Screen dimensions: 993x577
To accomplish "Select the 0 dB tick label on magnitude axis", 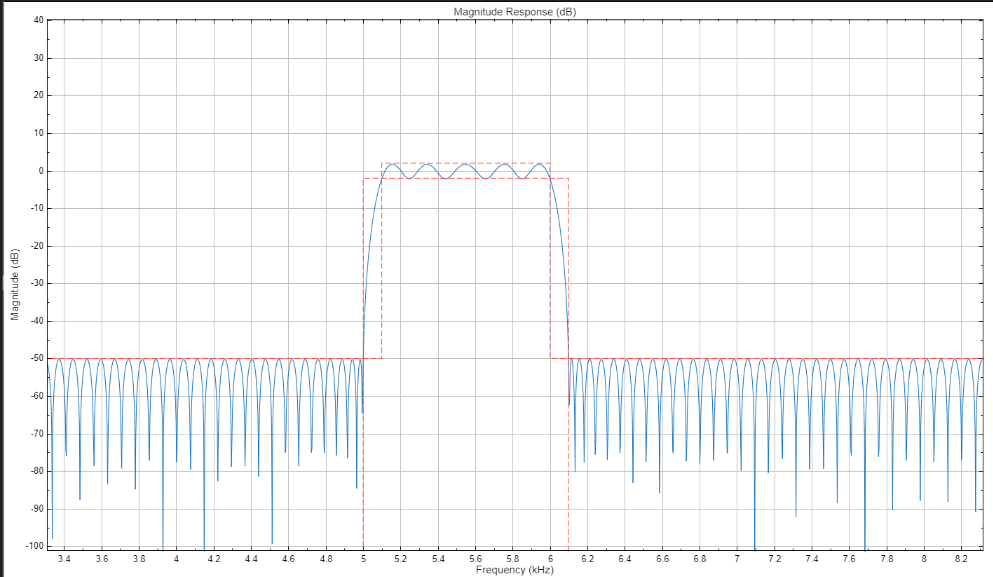I will [41, 171].
